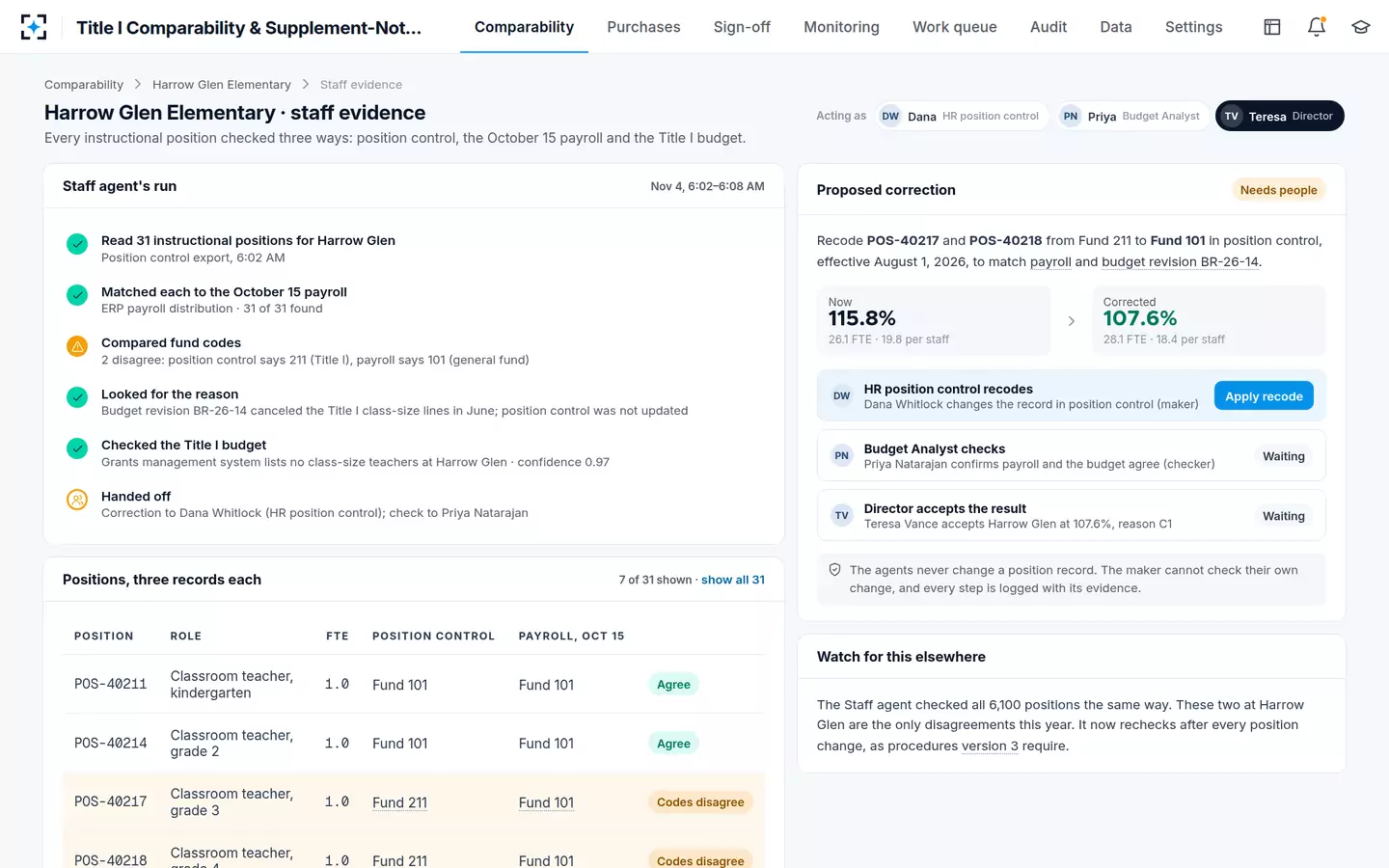Open the layout panel icon in header
1389x868 pixels.
[1272, 27]
